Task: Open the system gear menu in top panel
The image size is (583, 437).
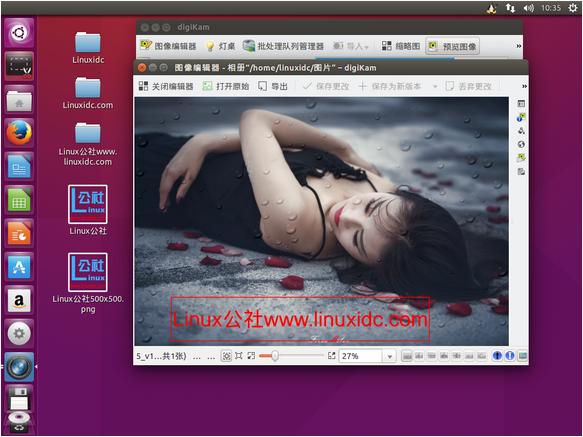Action: (573, 8)
